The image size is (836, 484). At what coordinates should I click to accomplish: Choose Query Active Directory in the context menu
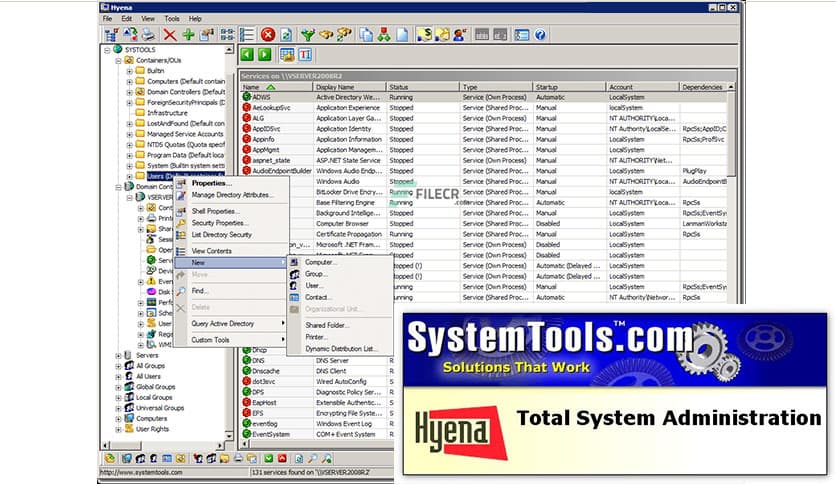pyautogui.click(x=232, y=324)
